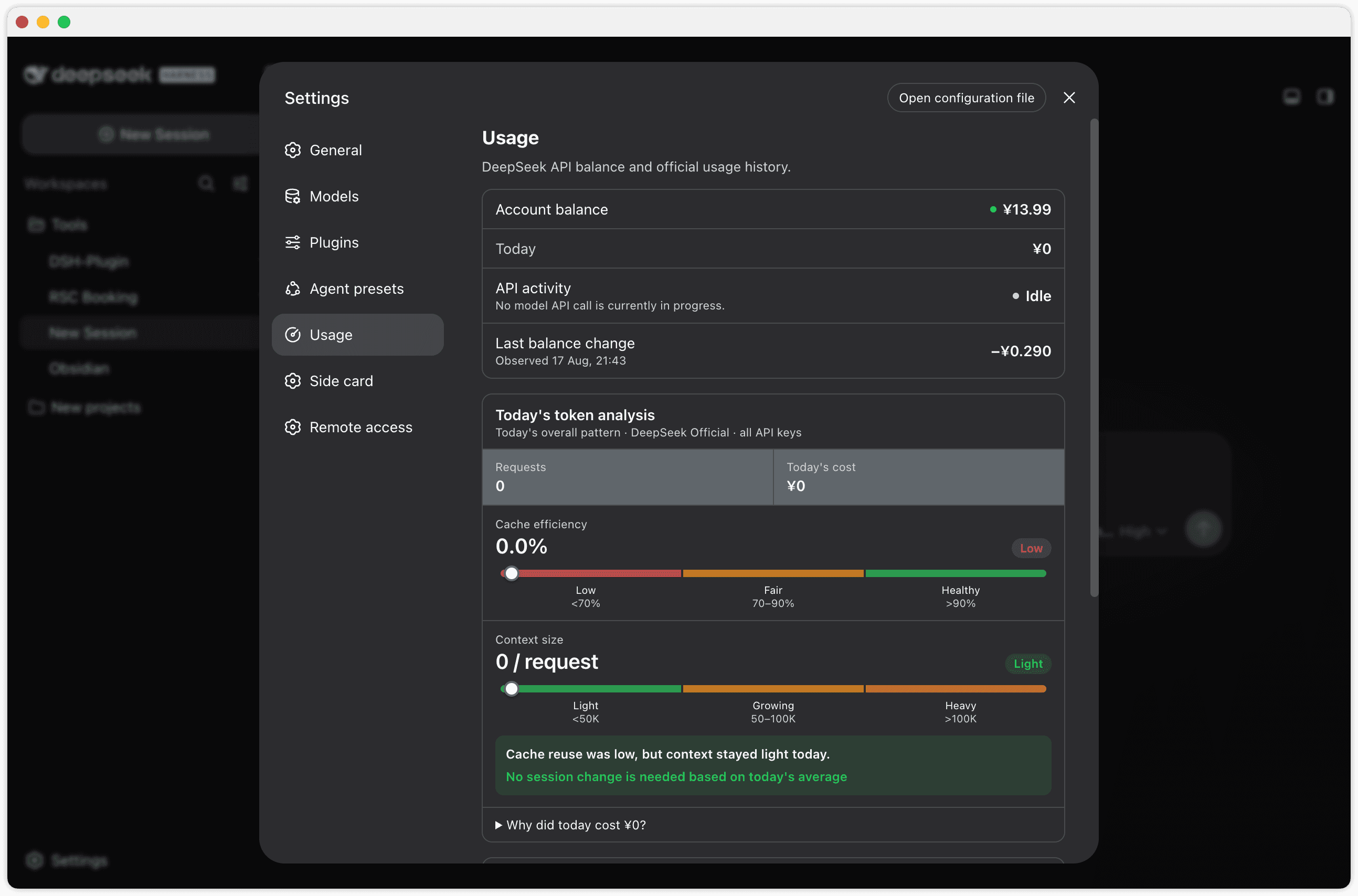Click the Requests count cell
The image size is (1358, 896).
pos(628,477)
